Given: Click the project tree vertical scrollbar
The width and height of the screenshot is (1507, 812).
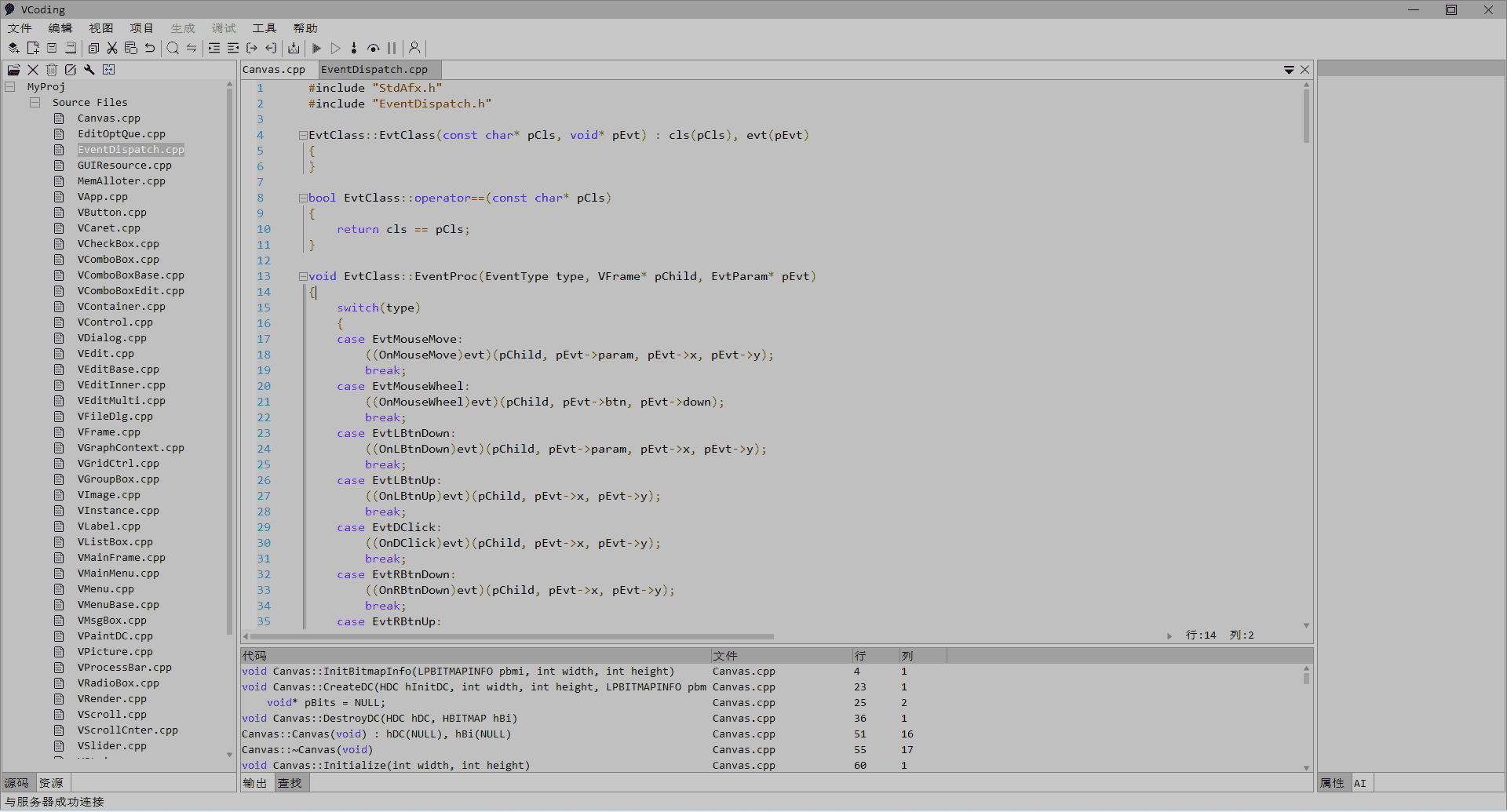Looking at the screenshot, I should click(x=229, y=361).
